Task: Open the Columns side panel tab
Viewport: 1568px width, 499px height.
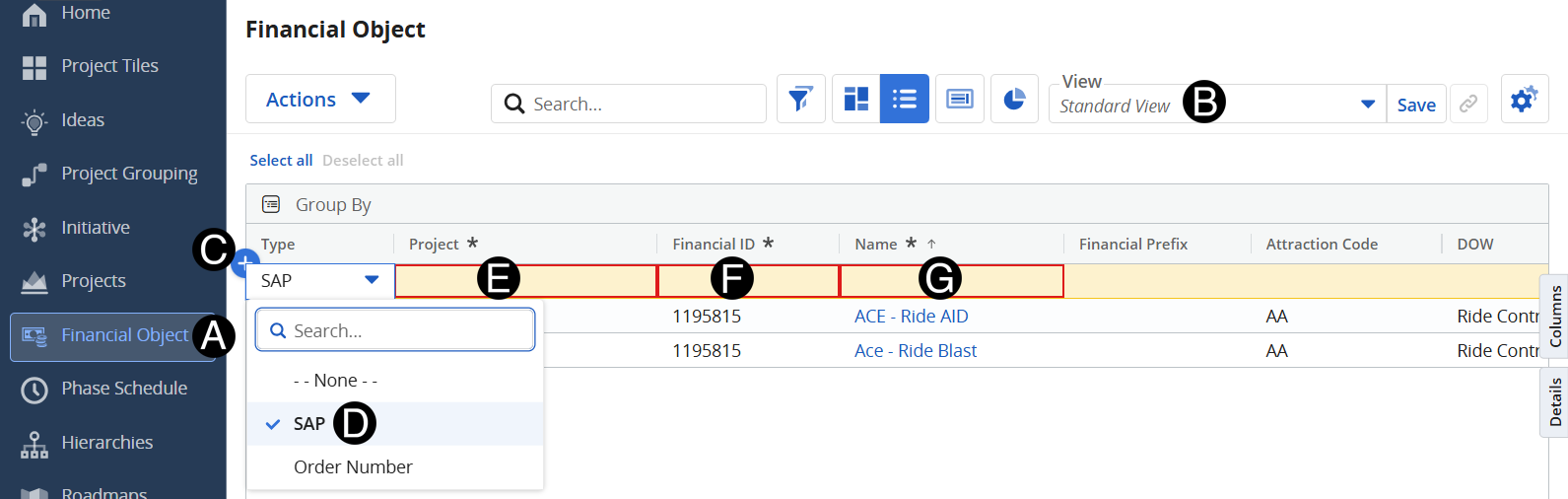Action: [1554, 316]
